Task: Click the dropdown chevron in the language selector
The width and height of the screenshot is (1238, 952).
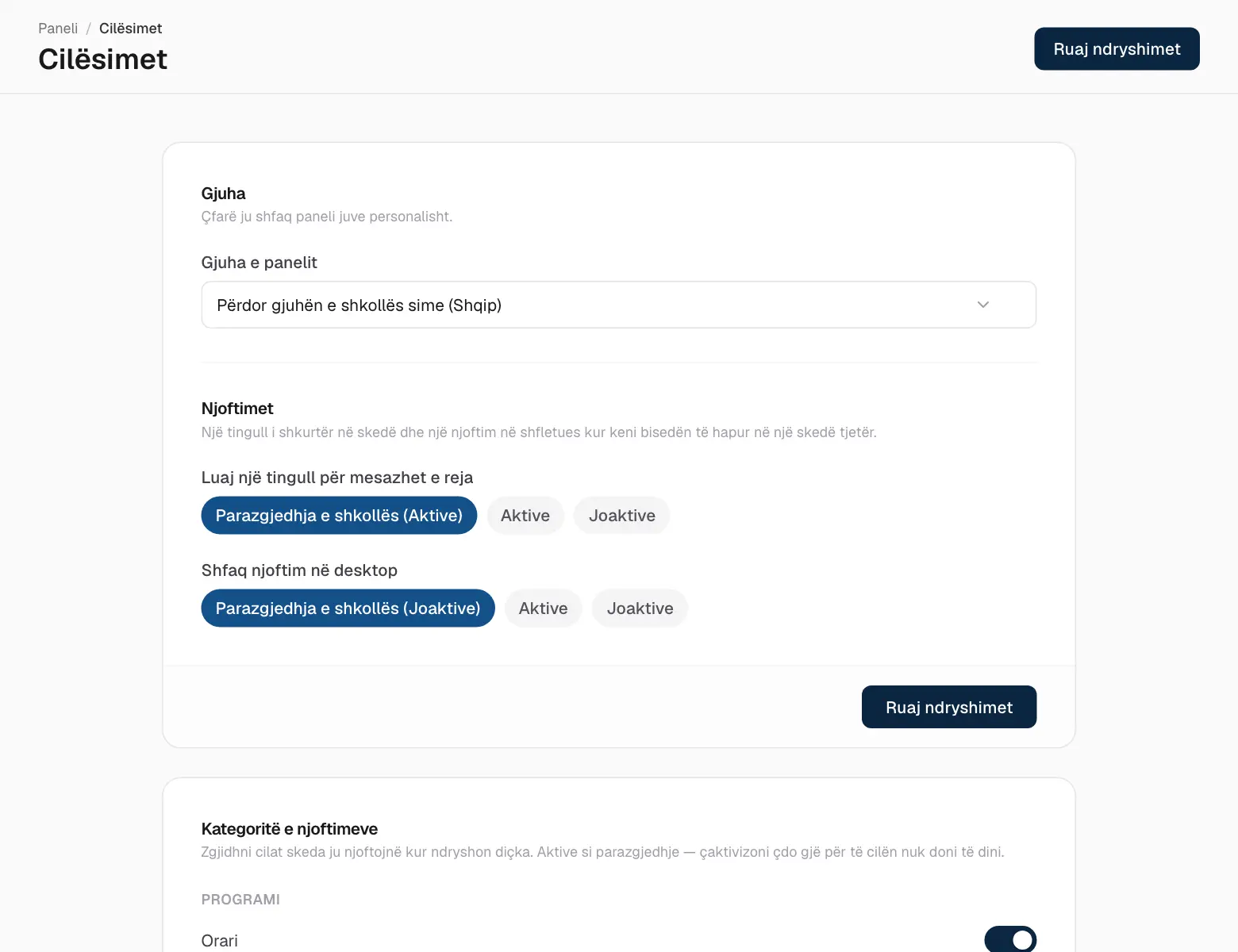Action: coord(982,305)
